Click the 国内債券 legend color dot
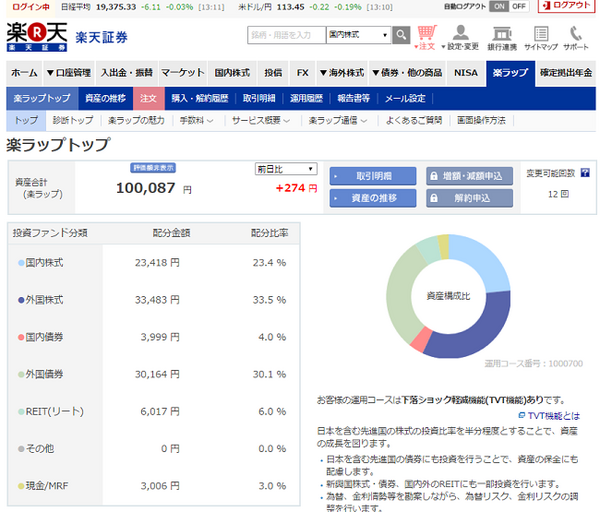Viewport: 600px width, 512px height. [21, 338]
